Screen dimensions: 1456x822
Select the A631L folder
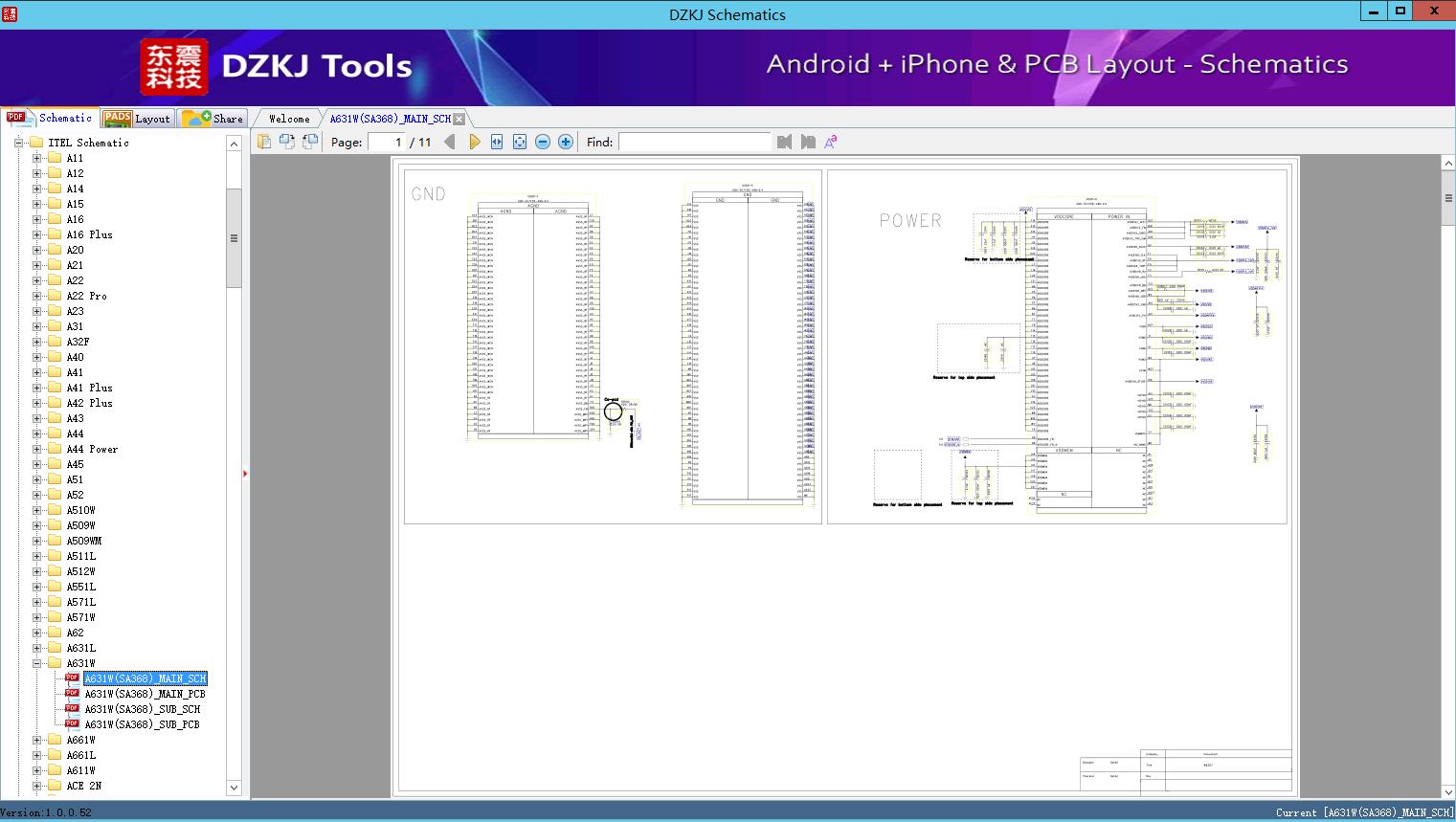tap(80, 648)
